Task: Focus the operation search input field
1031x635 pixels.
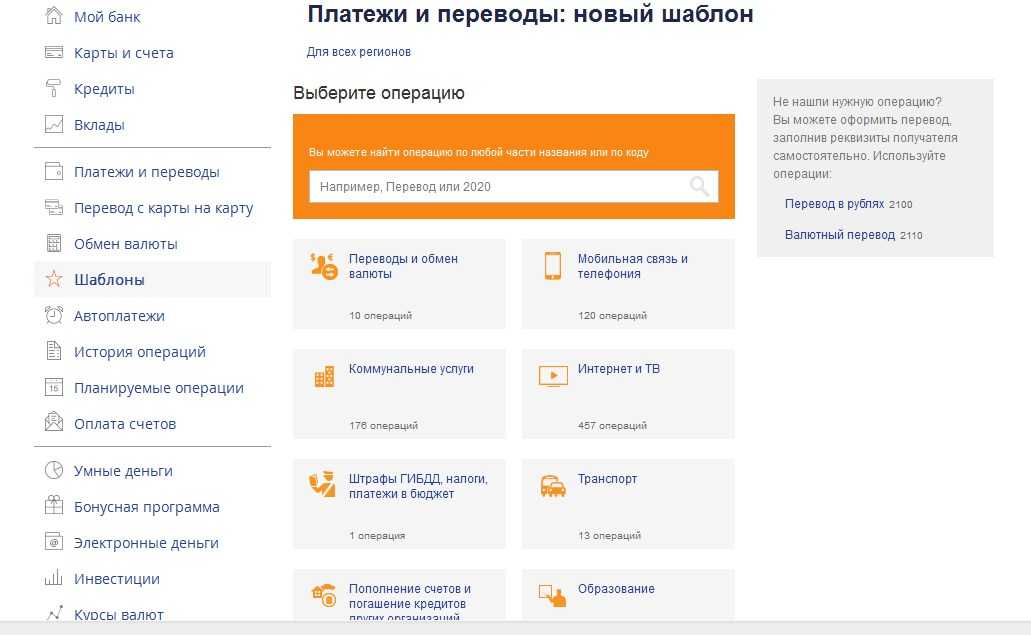Action: (x=495, y=187)
